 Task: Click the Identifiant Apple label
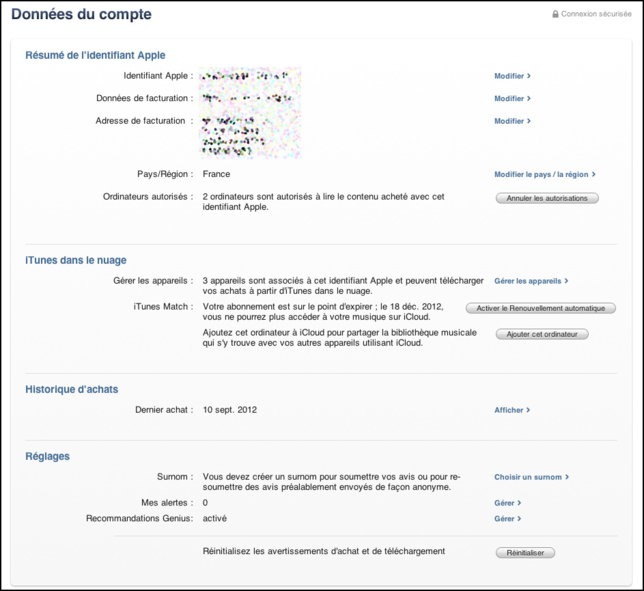[x=158, y=76]
